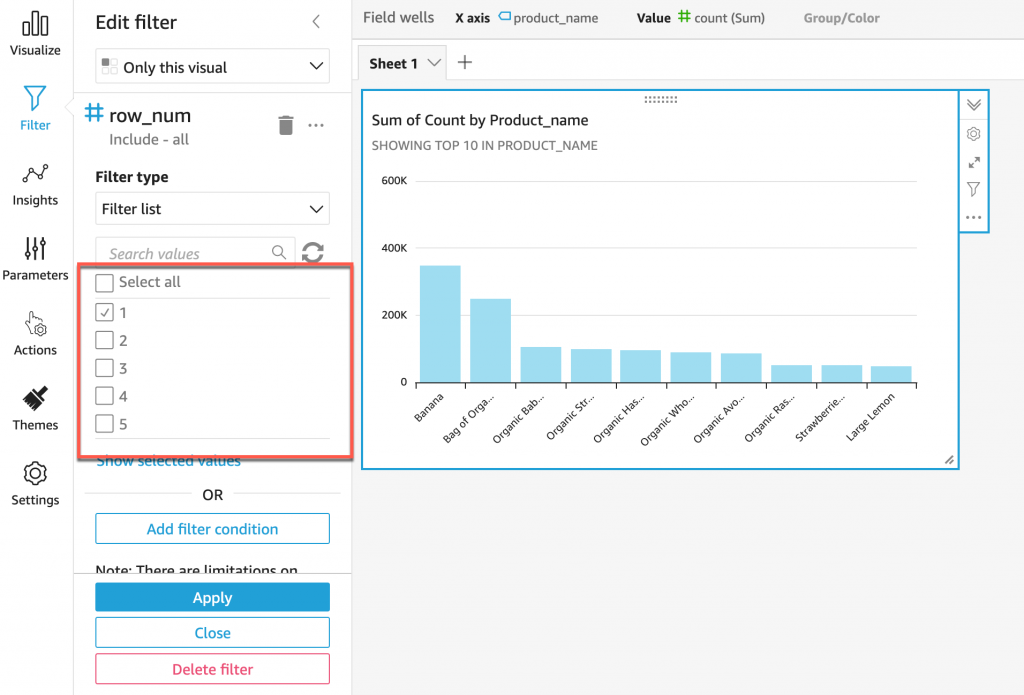
Task: Open the Only this visual dropdown
Action: tap(212, 67)
